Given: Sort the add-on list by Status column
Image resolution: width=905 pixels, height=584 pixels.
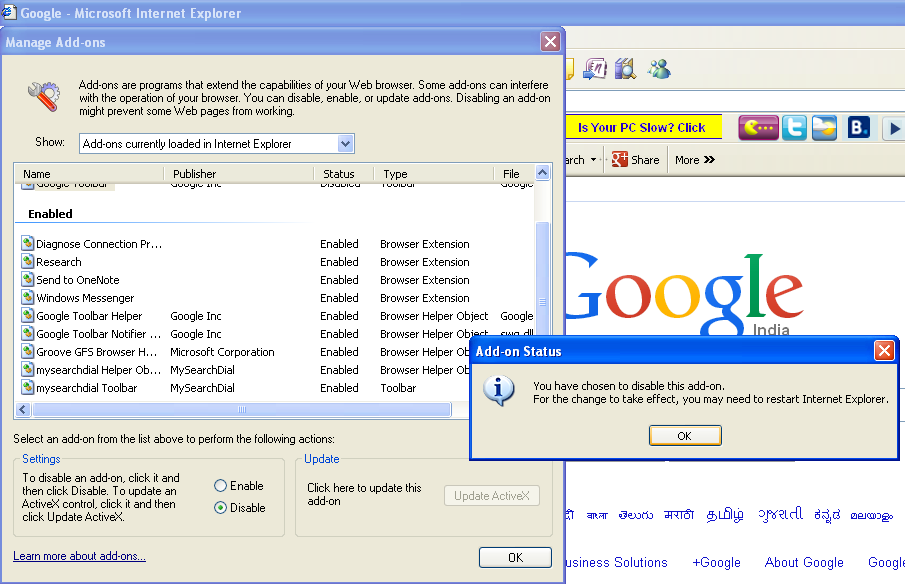Looking at the screenshot, I should [x=342, y=174].
